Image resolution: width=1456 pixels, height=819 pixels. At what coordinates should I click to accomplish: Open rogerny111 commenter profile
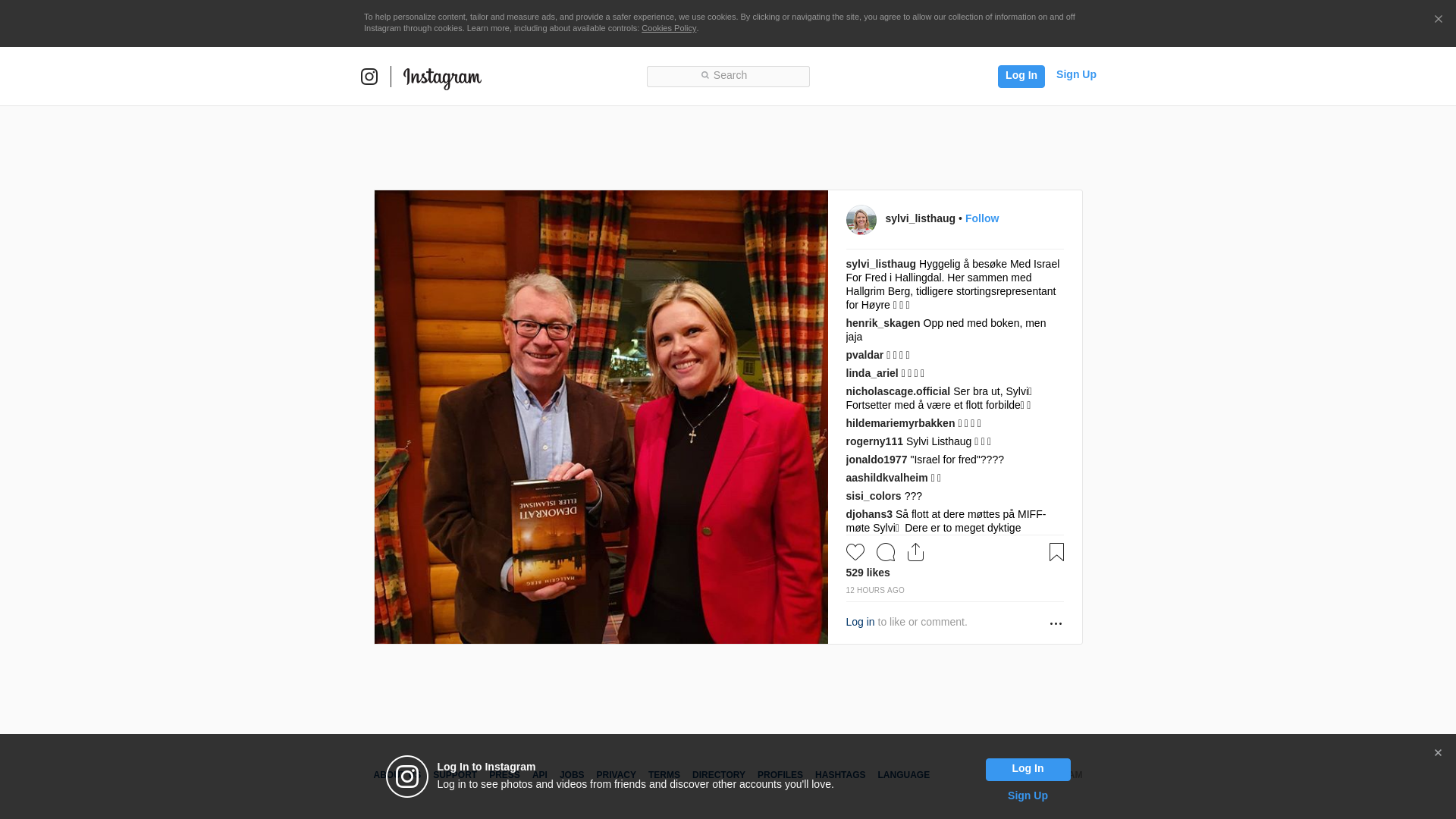pyautogui.click(x=874, y=441)
